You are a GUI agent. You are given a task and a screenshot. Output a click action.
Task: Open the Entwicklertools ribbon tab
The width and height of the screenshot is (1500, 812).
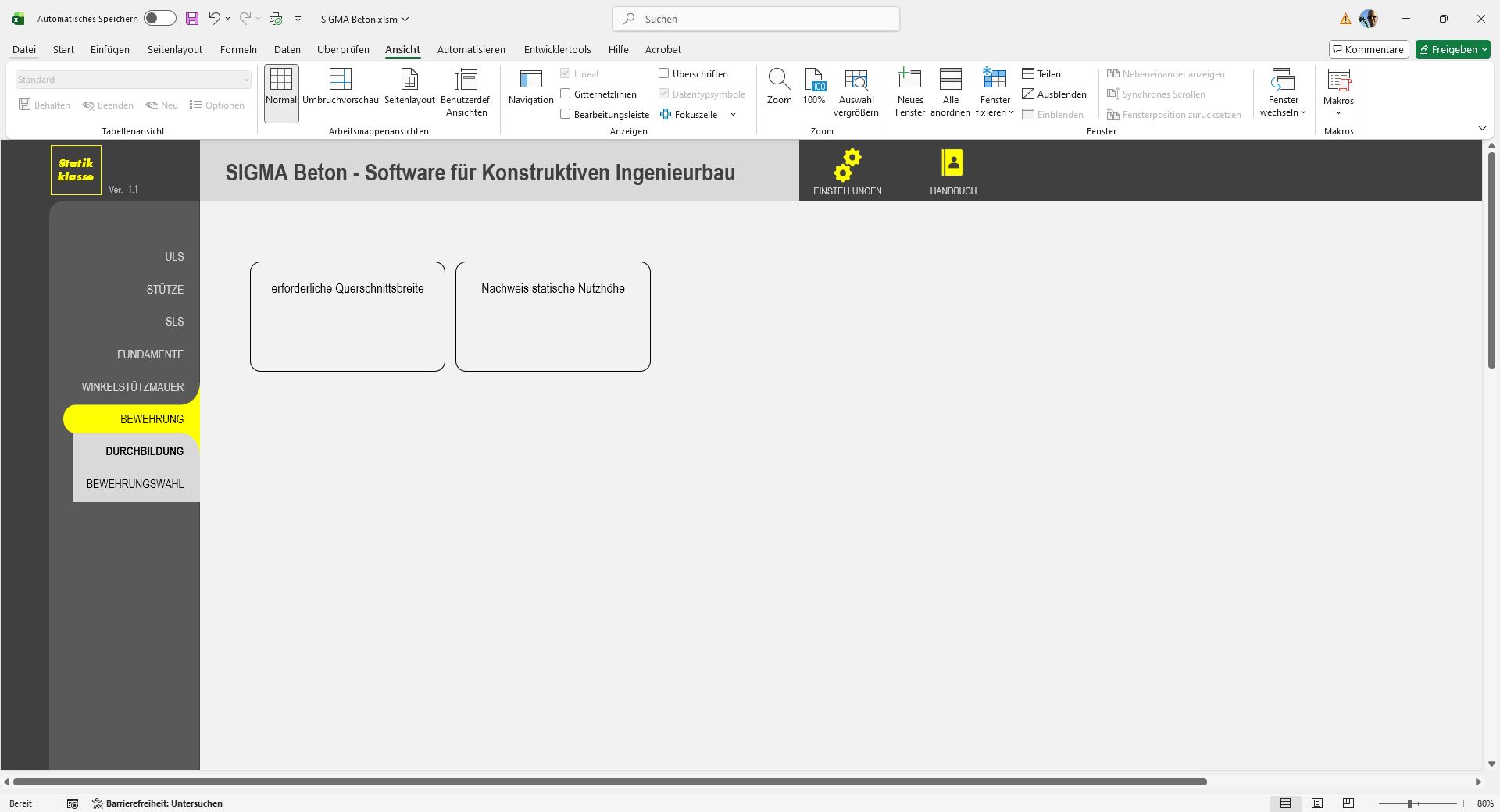pyautogui.click(x=557, y=49)
